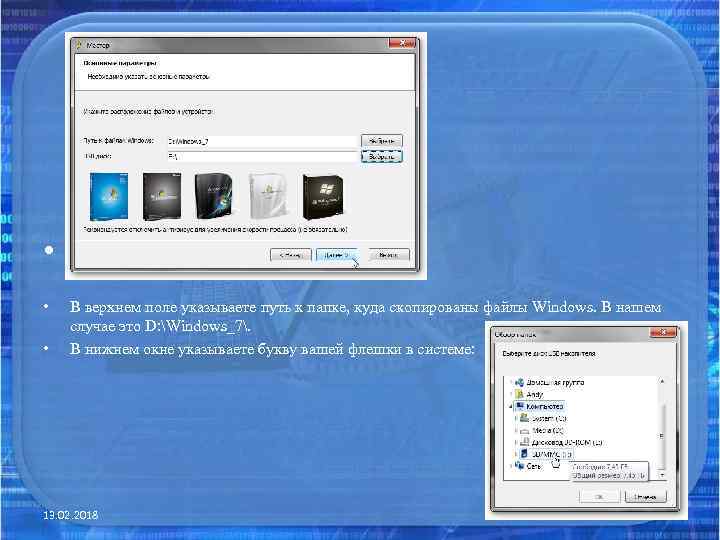720x540 pixels.
Task: Collapse the Computer node in tree
Action: point(511,406)
